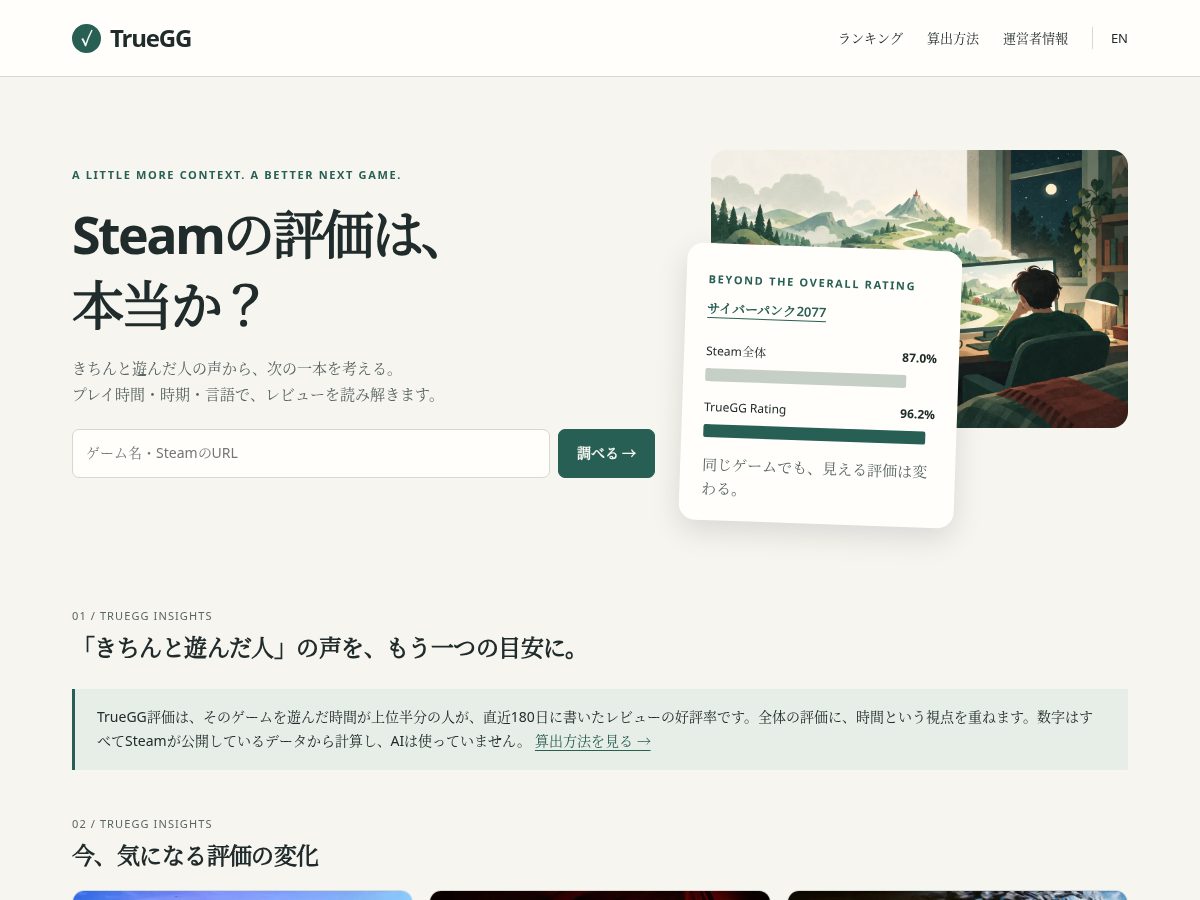This screenshot has height=900, width=1200.
Task: Open the ランキング menu item
Action: click(870, 38)
